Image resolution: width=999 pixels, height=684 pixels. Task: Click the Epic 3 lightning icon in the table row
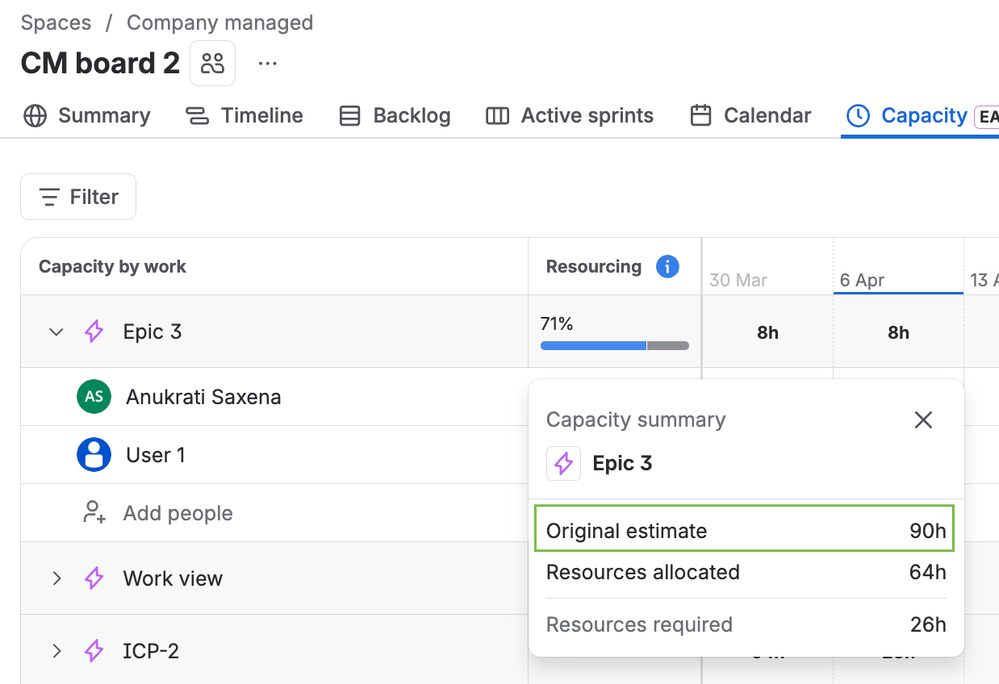pyautogui.click(x=94, y=332)
